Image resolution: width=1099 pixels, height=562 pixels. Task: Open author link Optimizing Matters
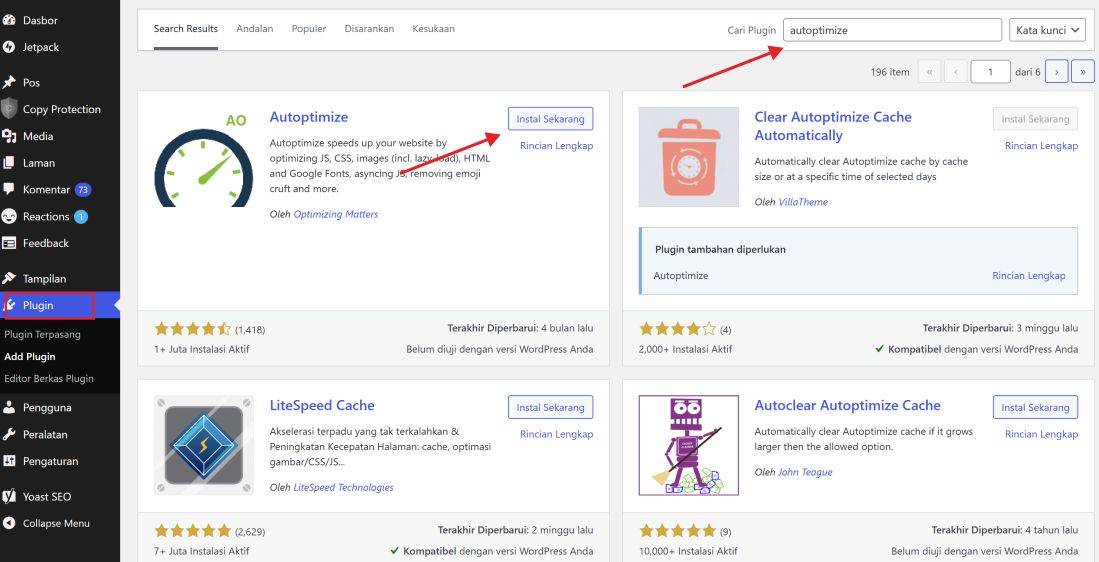pos(336,214)
